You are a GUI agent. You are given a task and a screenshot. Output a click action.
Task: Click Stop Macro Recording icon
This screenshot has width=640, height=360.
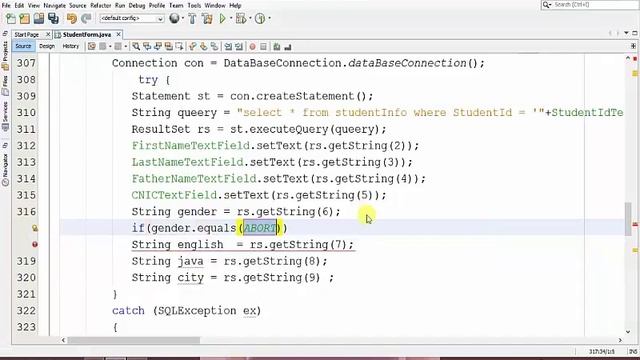coord(263,47)
